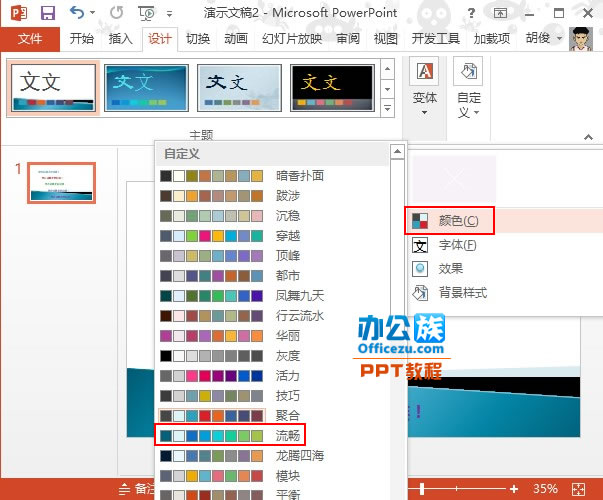Collapse the ribbon with the caret

pos(588,137)
